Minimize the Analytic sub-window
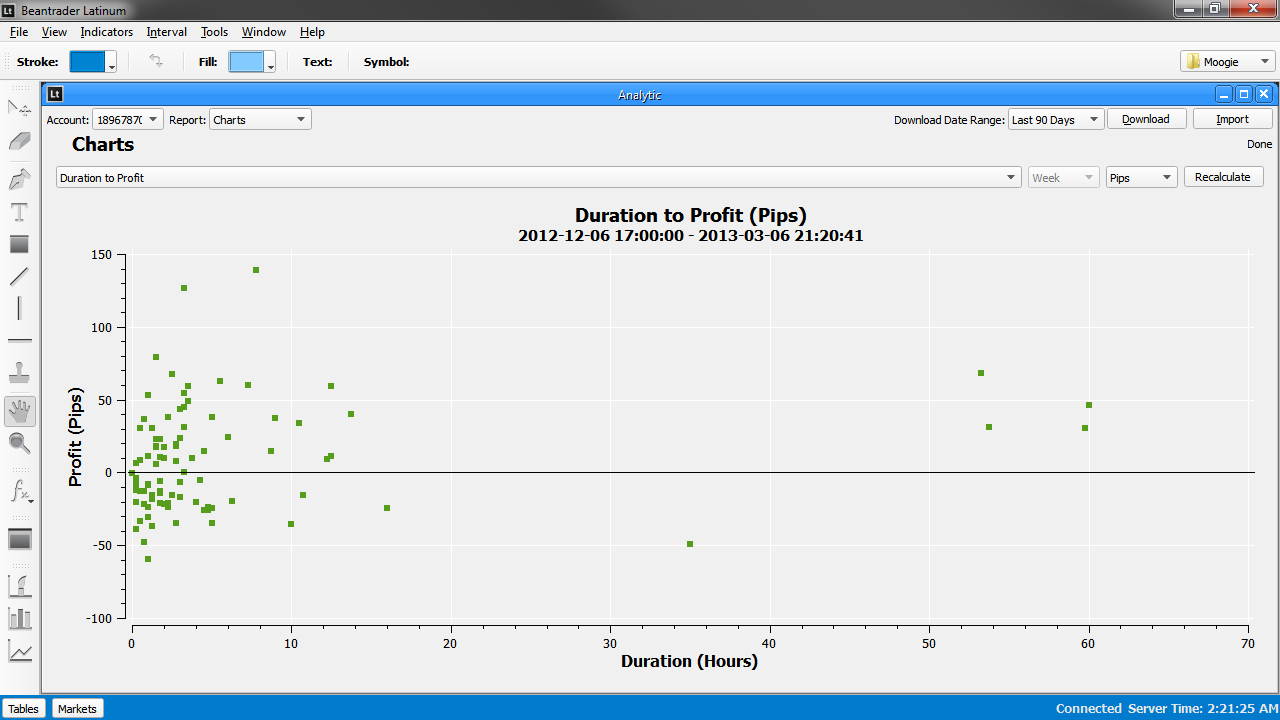The height and width of the screenshot is (720, 1280). point(1224,94)
